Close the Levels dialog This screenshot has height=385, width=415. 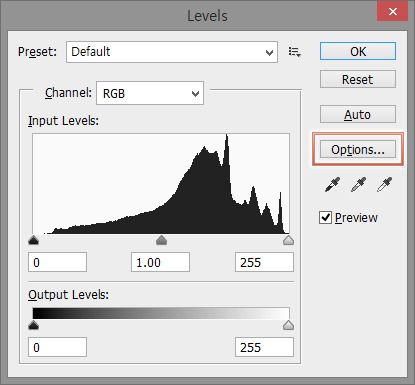[393, 12]
